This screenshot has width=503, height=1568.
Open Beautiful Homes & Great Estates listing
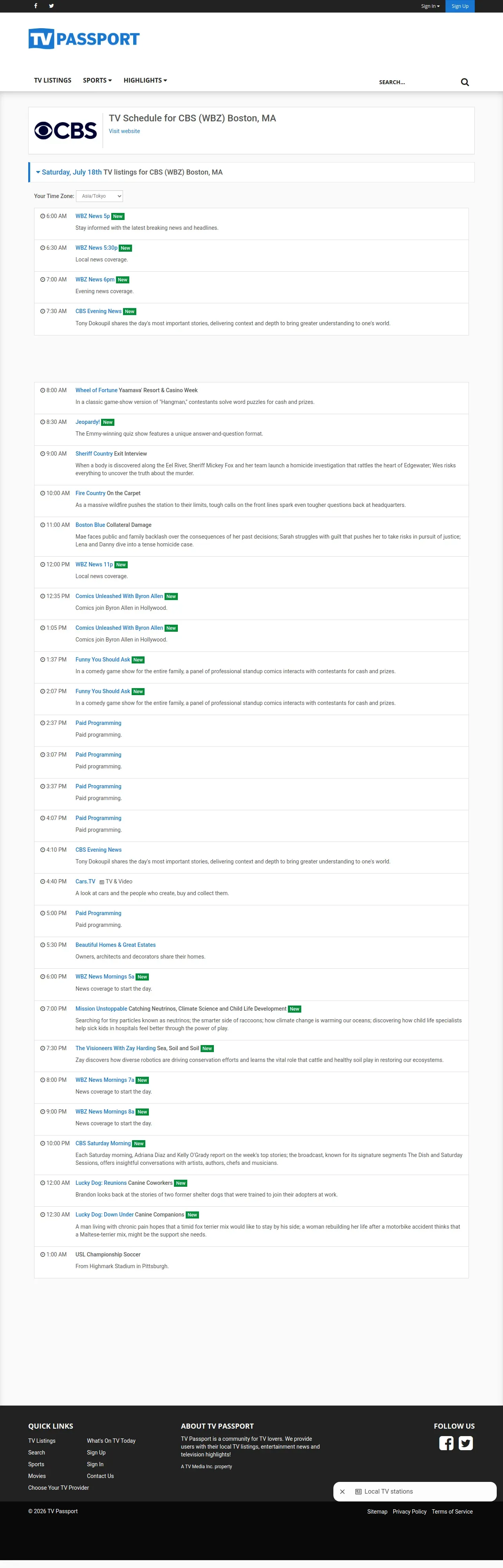(x=116, y=945)
